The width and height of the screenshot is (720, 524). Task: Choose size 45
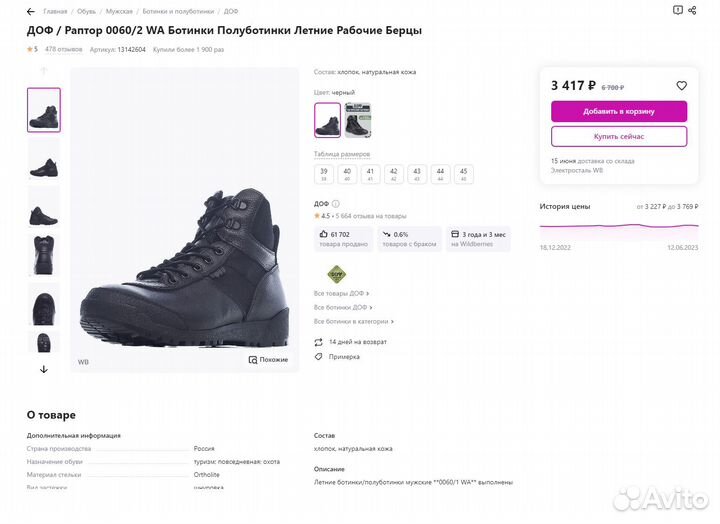pyautogui.click(x=463, y=174)
